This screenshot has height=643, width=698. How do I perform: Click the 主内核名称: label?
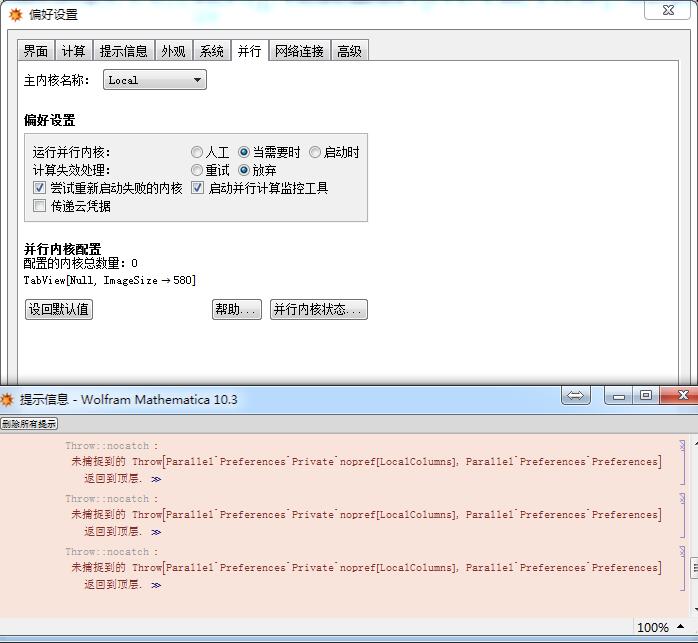pos(57,80)
